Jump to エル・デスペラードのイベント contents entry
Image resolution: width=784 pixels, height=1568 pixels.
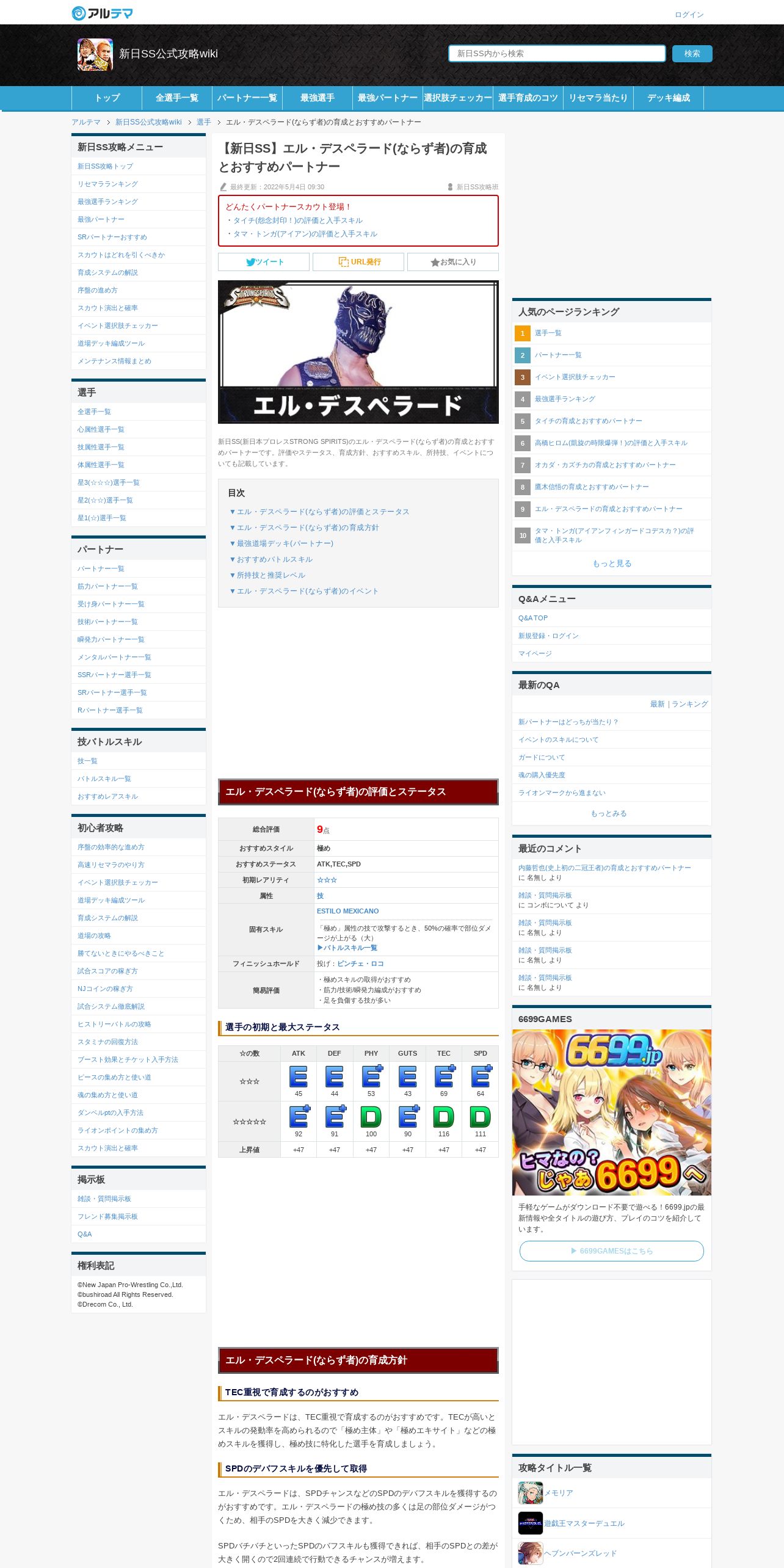point(304,591)
